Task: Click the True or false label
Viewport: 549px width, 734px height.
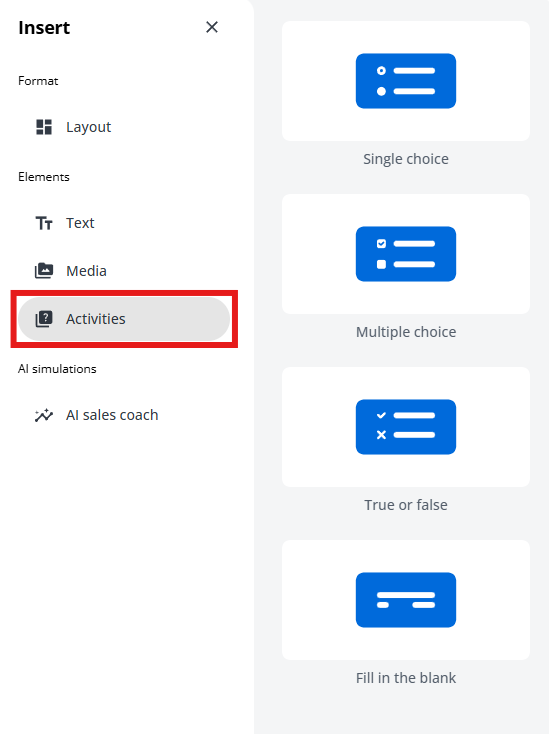Action: coord(406,505)
